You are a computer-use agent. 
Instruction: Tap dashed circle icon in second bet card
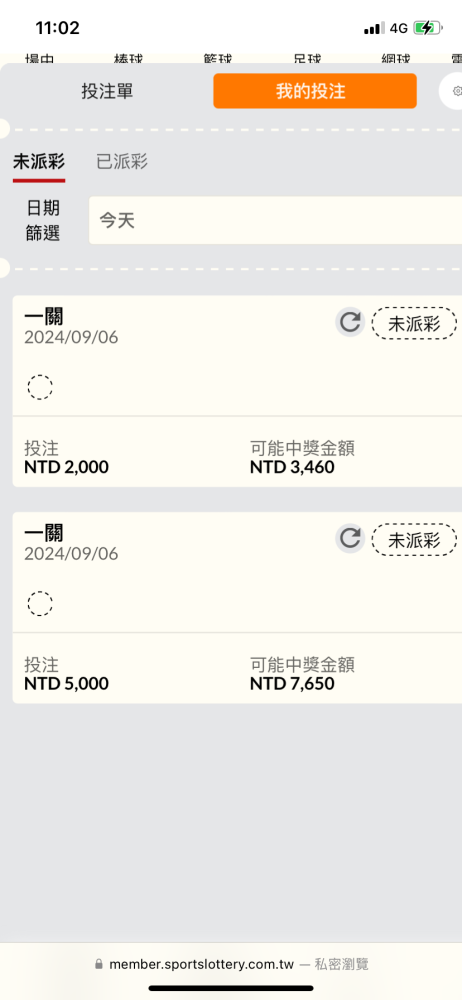(x=40, y=604)
